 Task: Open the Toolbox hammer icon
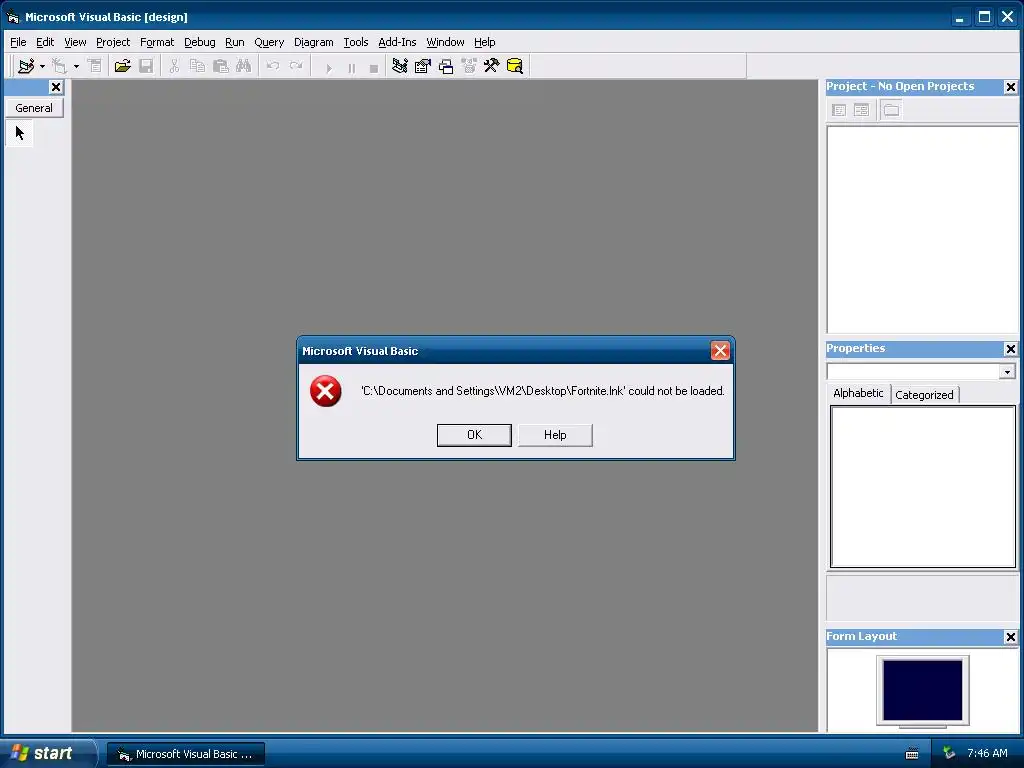(x=492, y=66)
